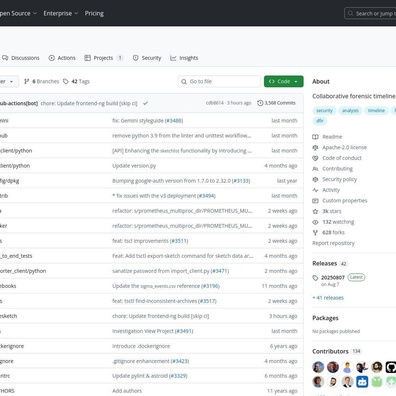Open pull request #3486 link
Screen dimensions: 396x396
point(174,121)
